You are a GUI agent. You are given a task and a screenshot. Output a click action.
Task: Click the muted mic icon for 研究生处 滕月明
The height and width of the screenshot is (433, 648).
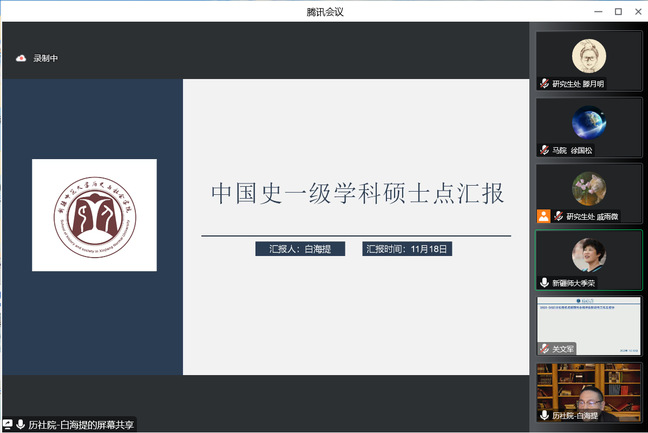[544, 84]
